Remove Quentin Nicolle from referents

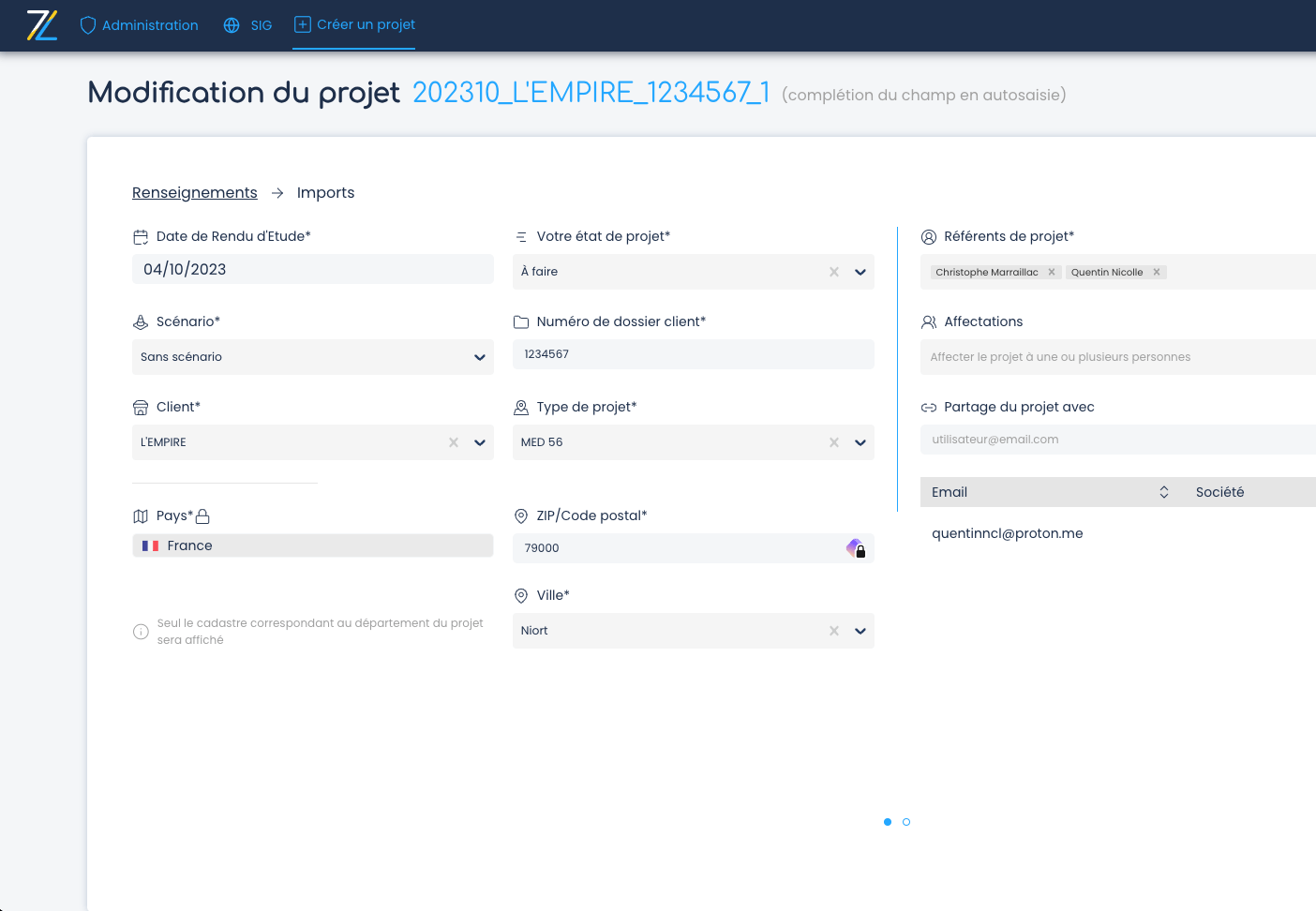pyautogui.click(x=1157, y=272)
